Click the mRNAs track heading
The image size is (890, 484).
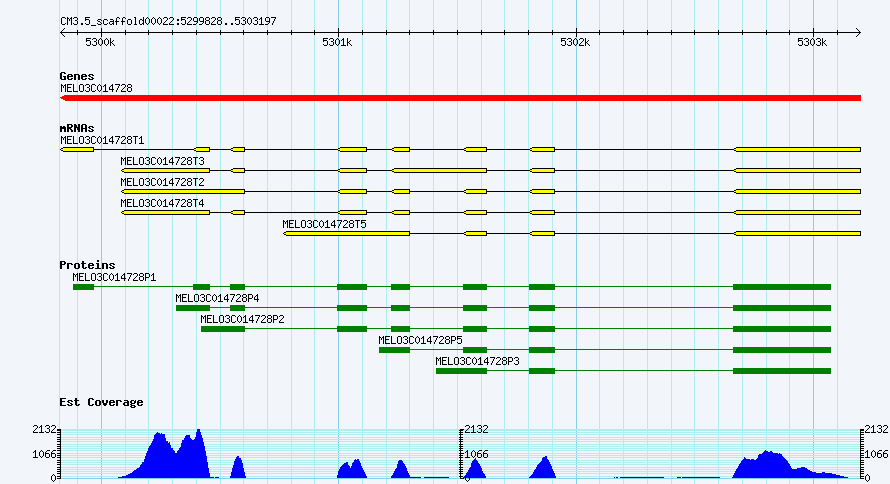tap(77, 128)
